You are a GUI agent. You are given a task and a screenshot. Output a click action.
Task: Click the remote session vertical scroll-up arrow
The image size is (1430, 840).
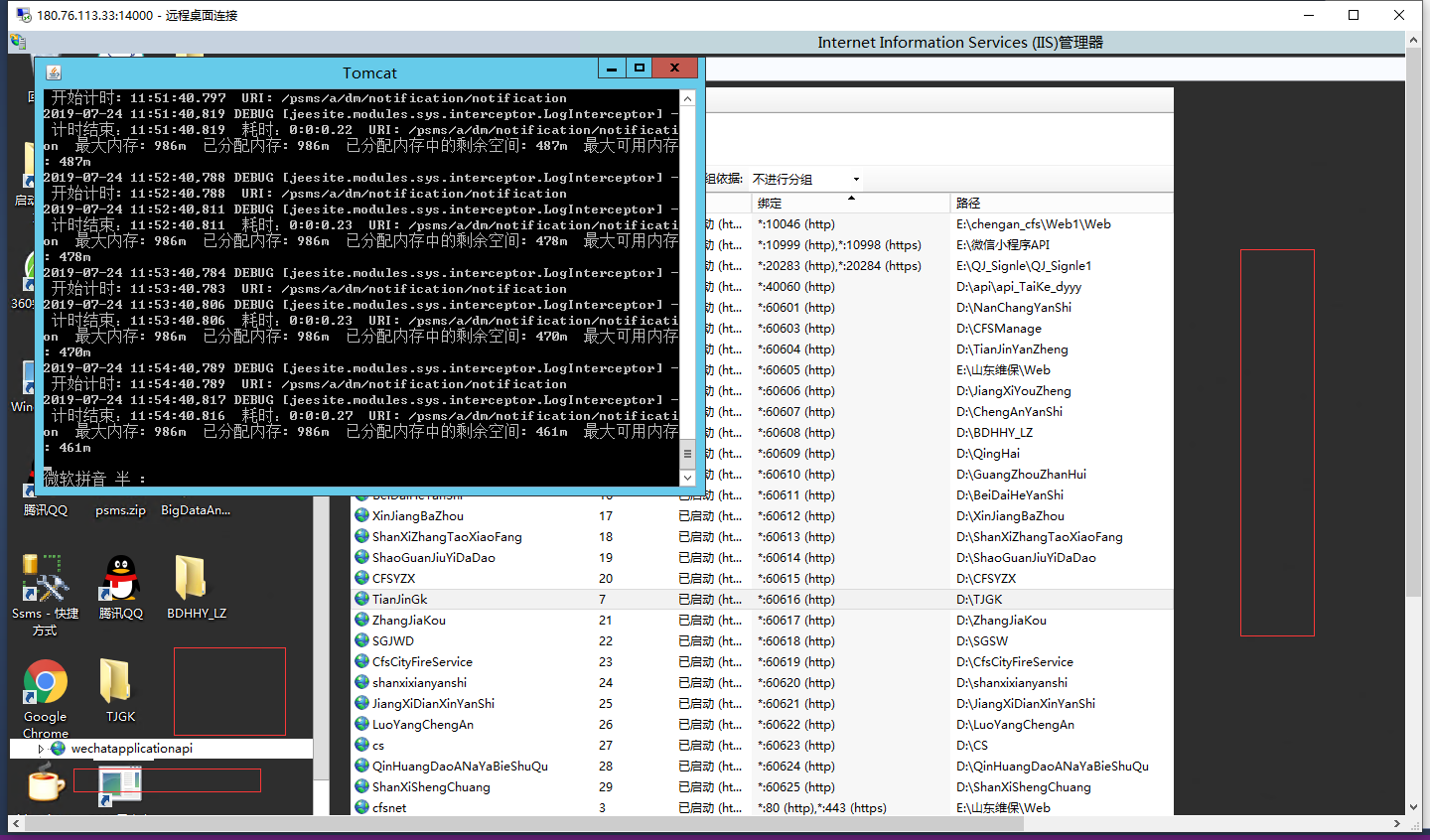(x=1414, y=40)
